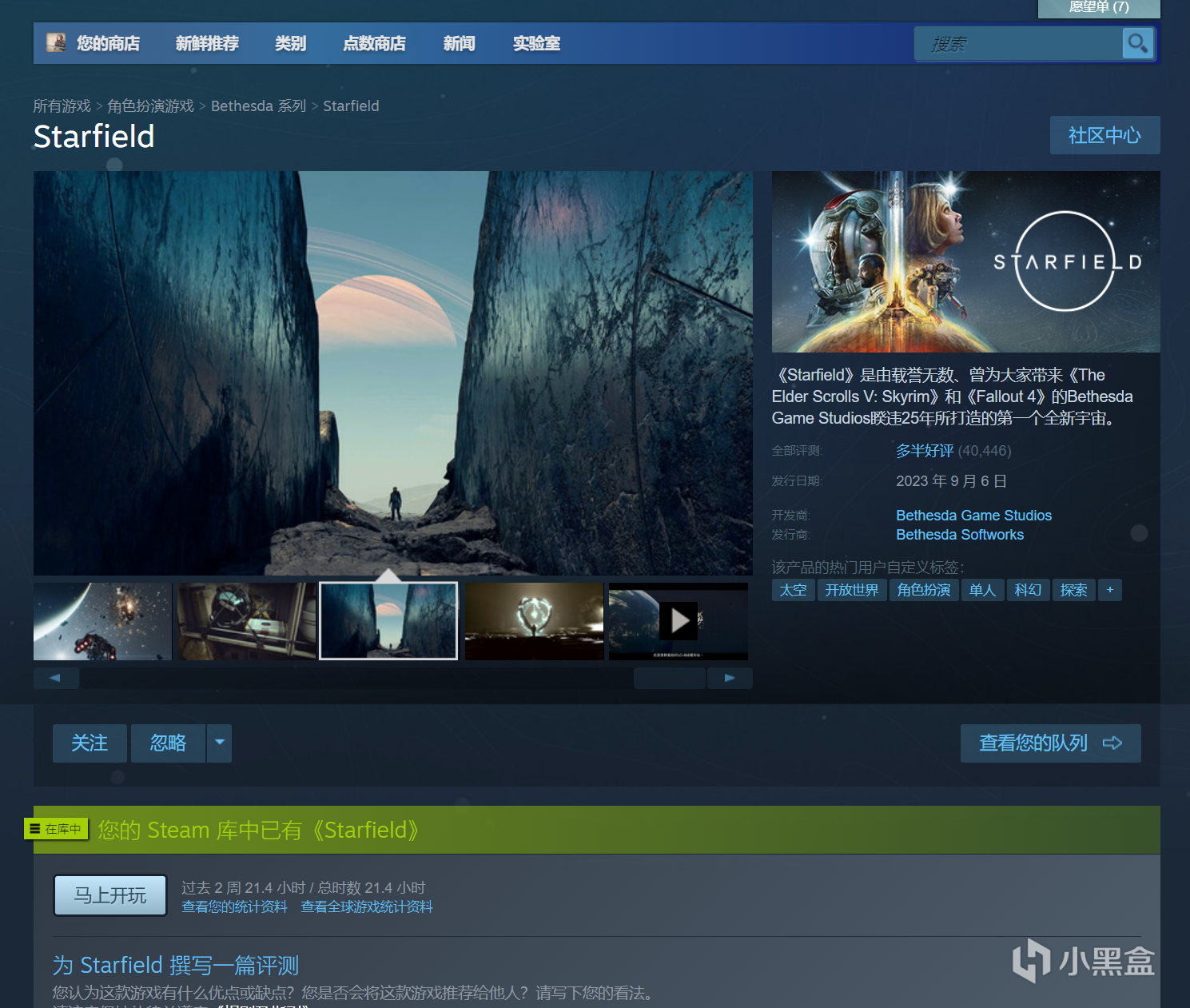
Task: Open 查看您的统计资料 link
Action: [234, 906]
